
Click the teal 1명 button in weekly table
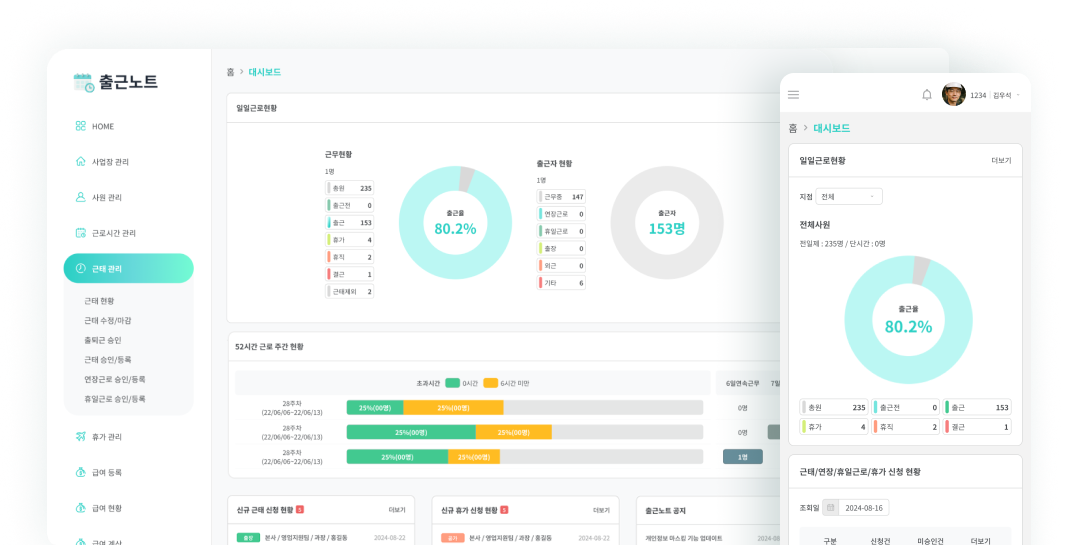(x=742, y=456)
